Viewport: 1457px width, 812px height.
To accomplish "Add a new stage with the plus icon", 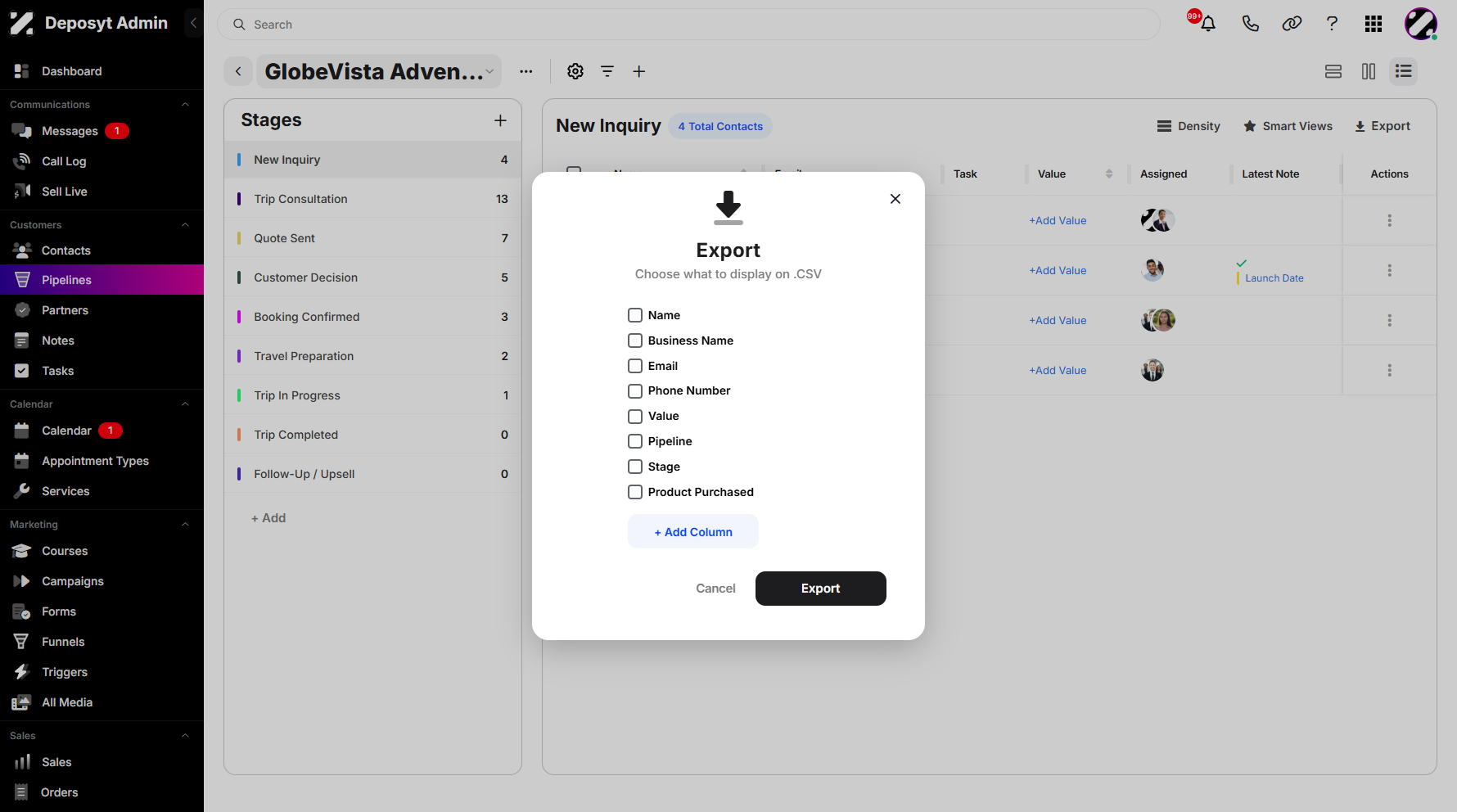I will click(x=500, y=120).
